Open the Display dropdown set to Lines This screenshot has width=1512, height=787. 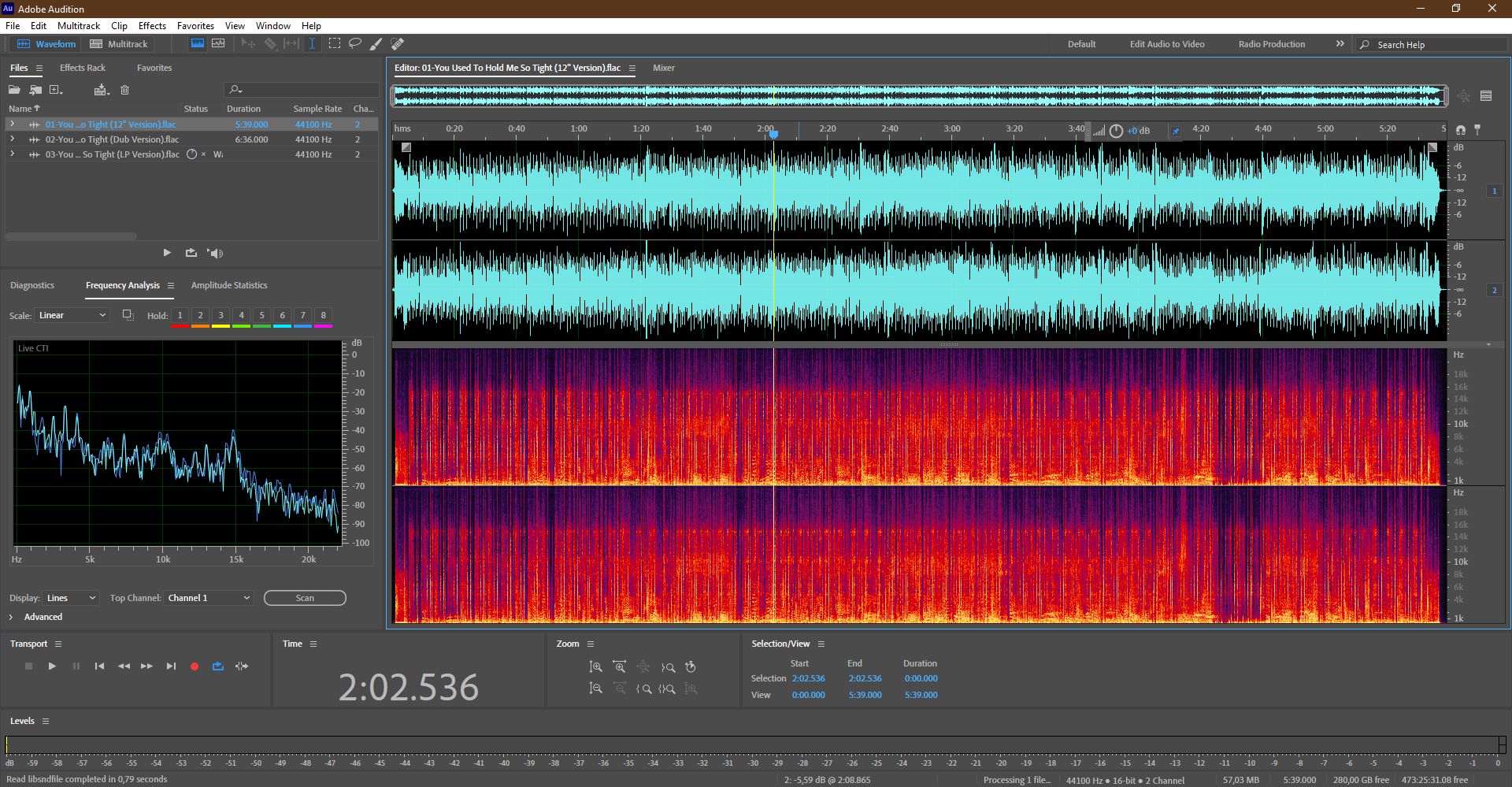click(72, 598)
